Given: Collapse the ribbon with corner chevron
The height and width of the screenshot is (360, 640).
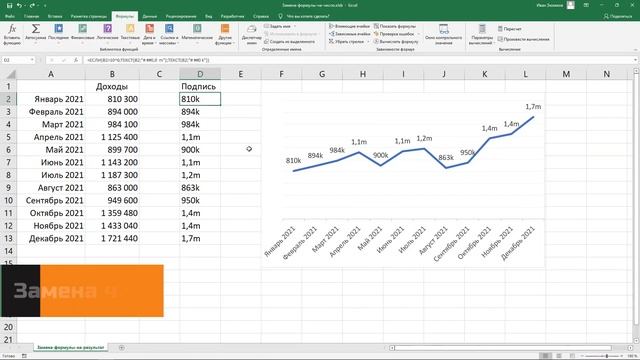Looking at the screenshot, I should click(636, 50).
